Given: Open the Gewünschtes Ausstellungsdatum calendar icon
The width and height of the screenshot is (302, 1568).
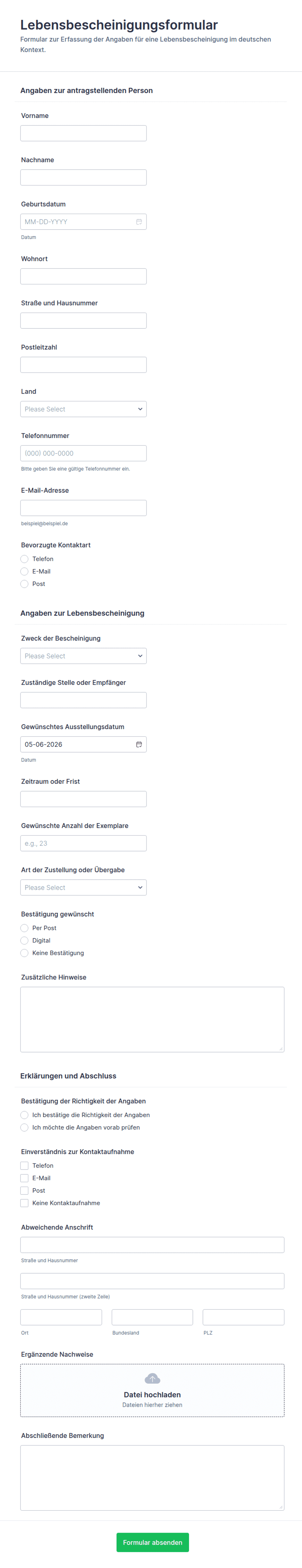Looking at the screenshot, I should coord(139,744).
